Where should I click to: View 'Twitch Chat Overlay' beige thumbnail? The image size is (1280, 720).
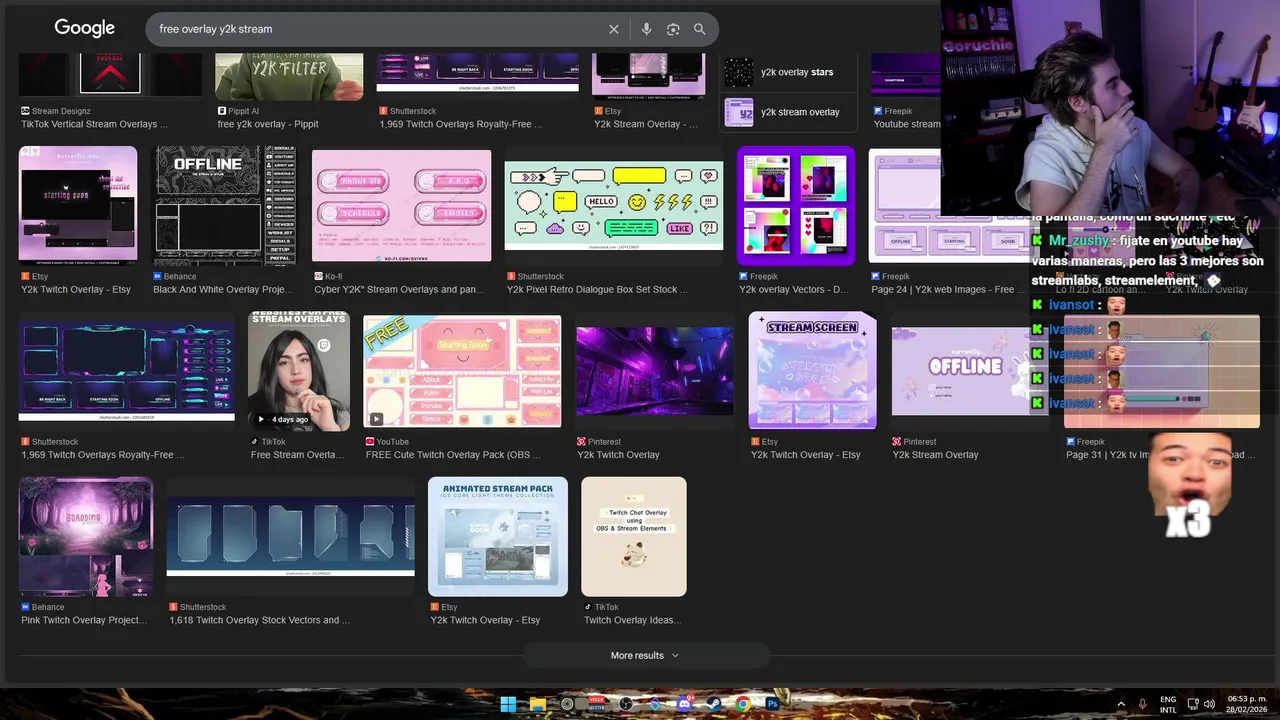click(634, 537)
